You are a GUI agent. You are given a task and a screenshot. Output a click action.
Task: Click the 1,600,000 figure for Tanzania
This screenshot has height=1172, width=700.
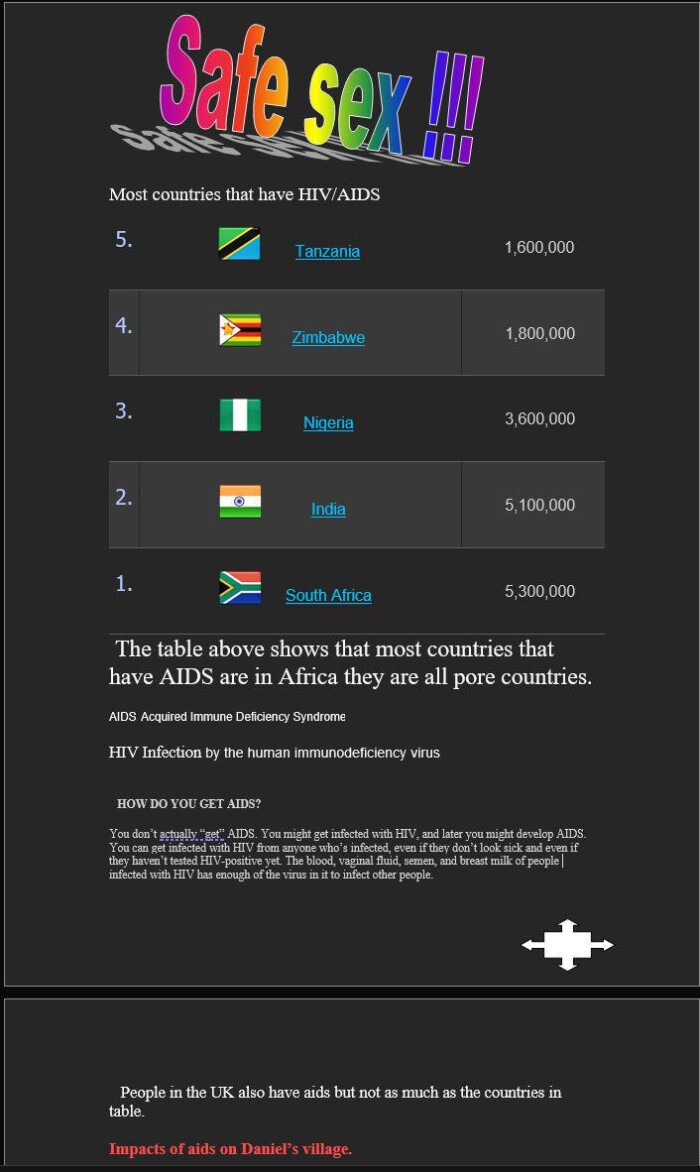539,247
